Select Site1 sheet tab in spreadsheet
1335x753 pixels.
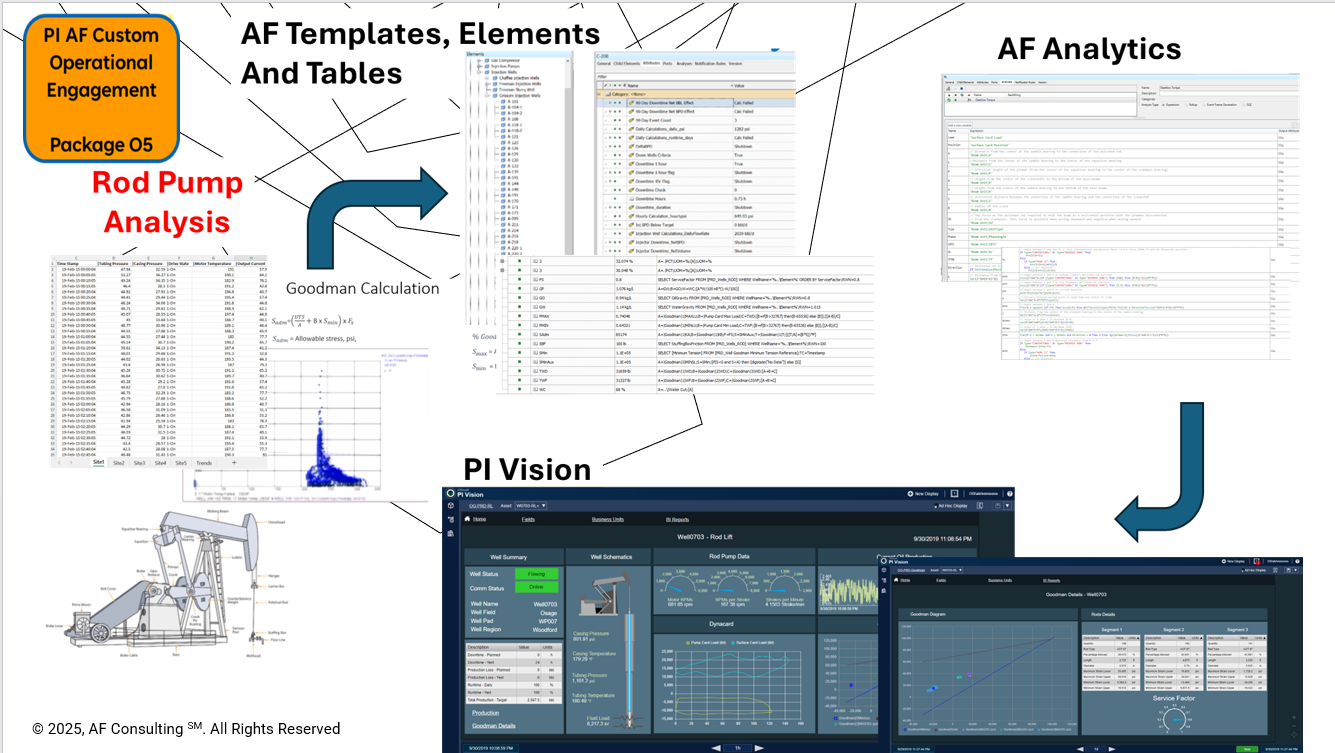(99, 463)
